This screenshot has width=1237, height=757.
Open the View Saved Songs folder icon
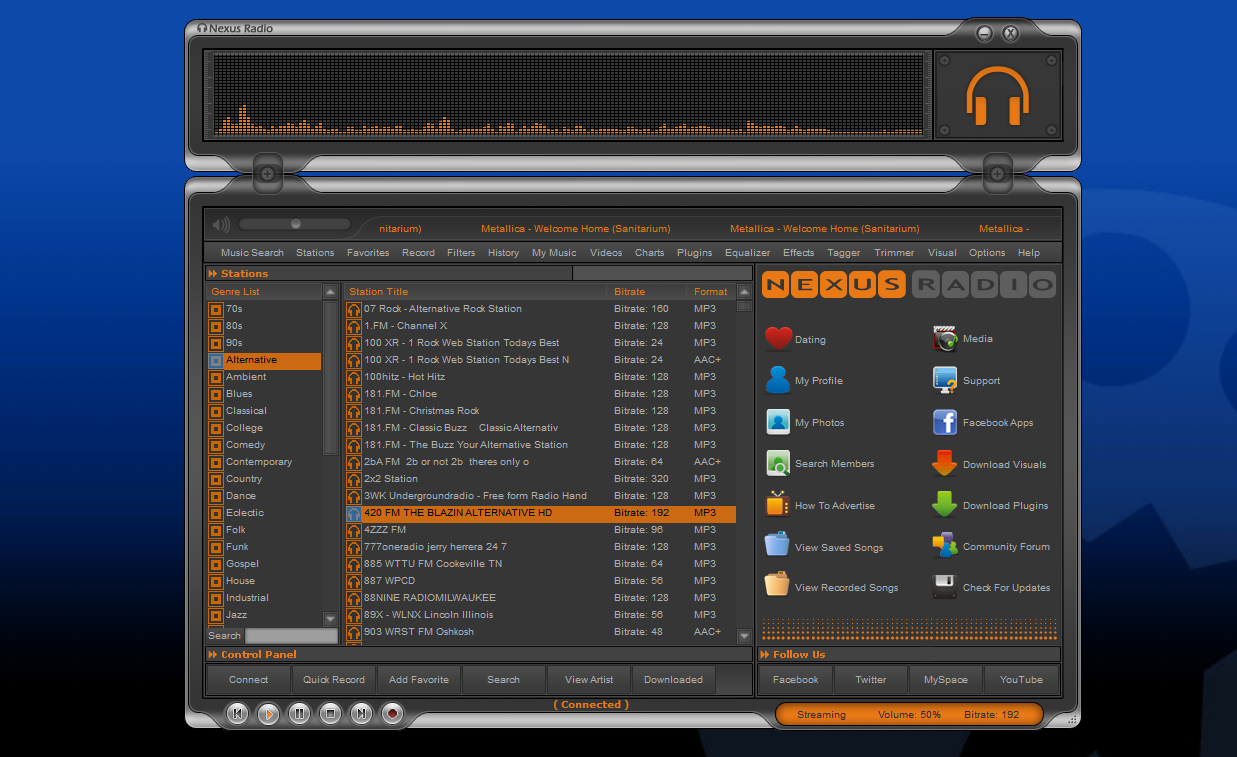[778, 546]
